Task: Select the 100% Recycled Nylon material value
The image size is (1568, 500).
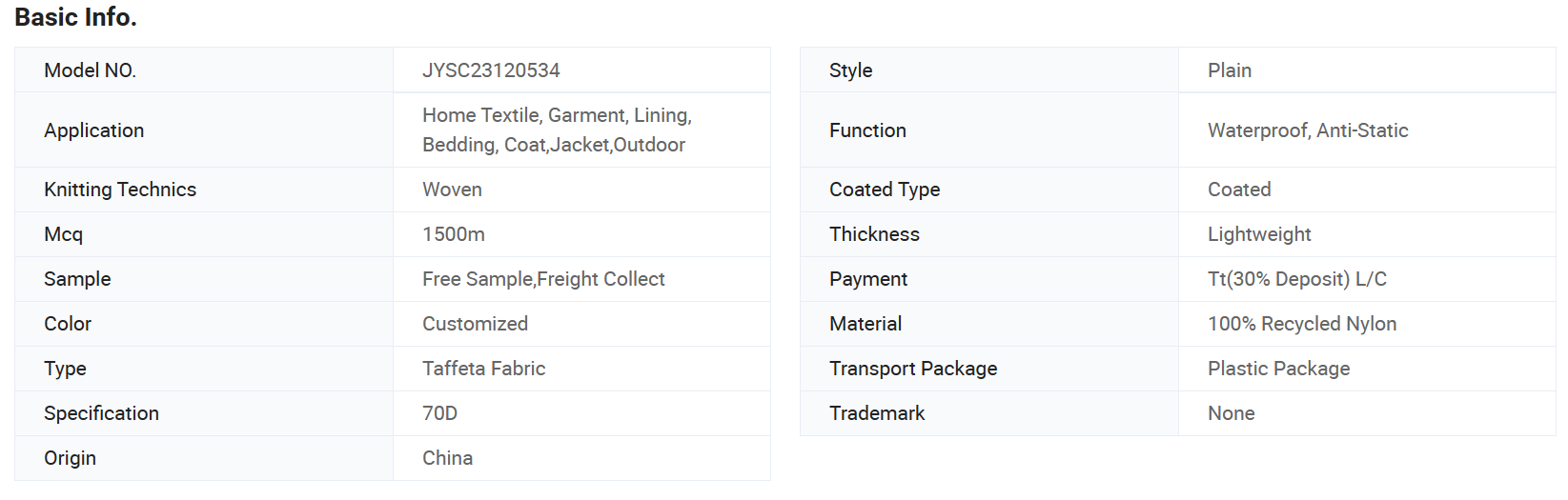Action: click(x=1302, y=324)
